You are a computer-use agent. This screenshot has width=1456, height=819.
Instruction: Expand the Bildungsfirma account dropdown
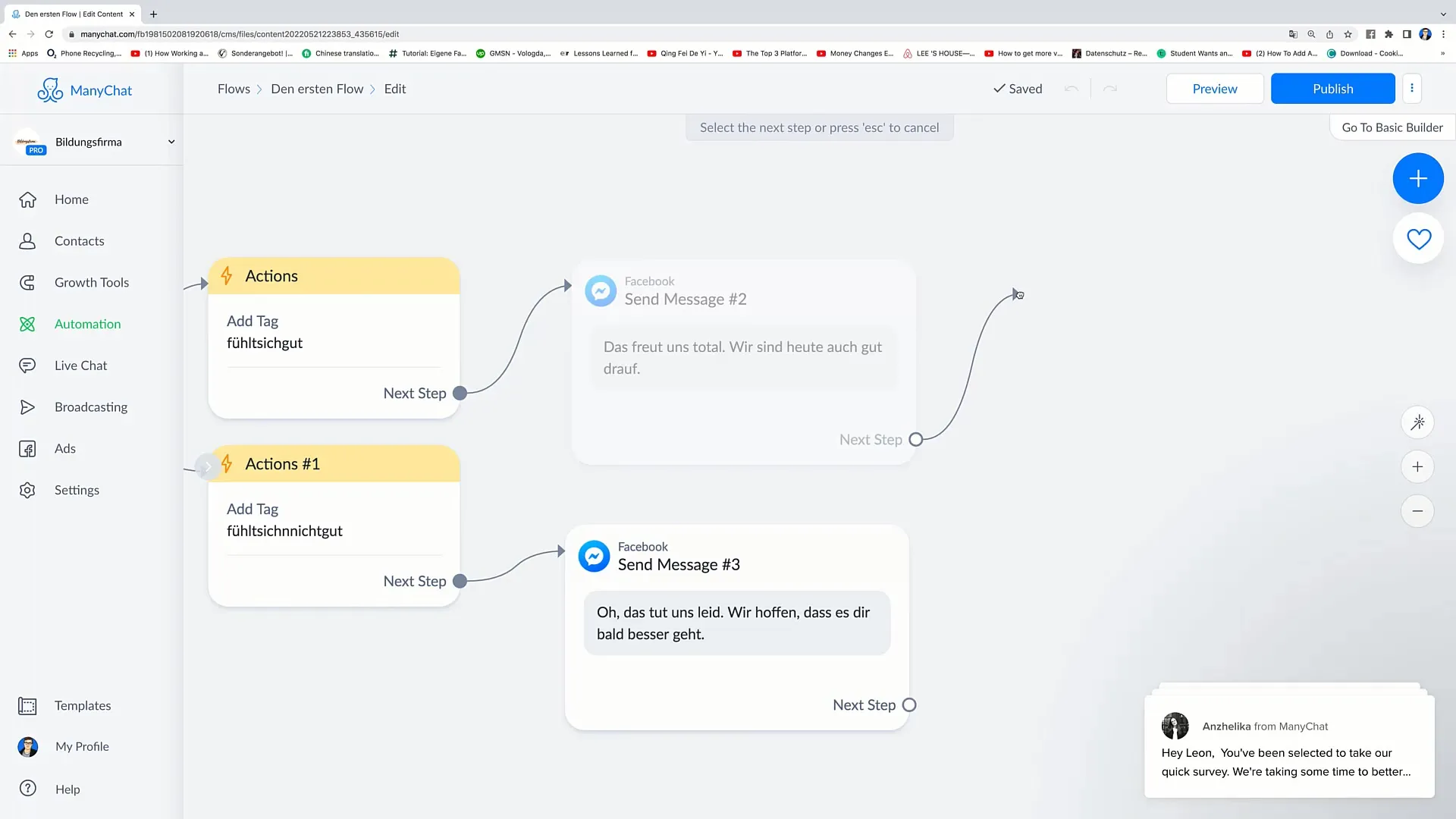[171, 142]
